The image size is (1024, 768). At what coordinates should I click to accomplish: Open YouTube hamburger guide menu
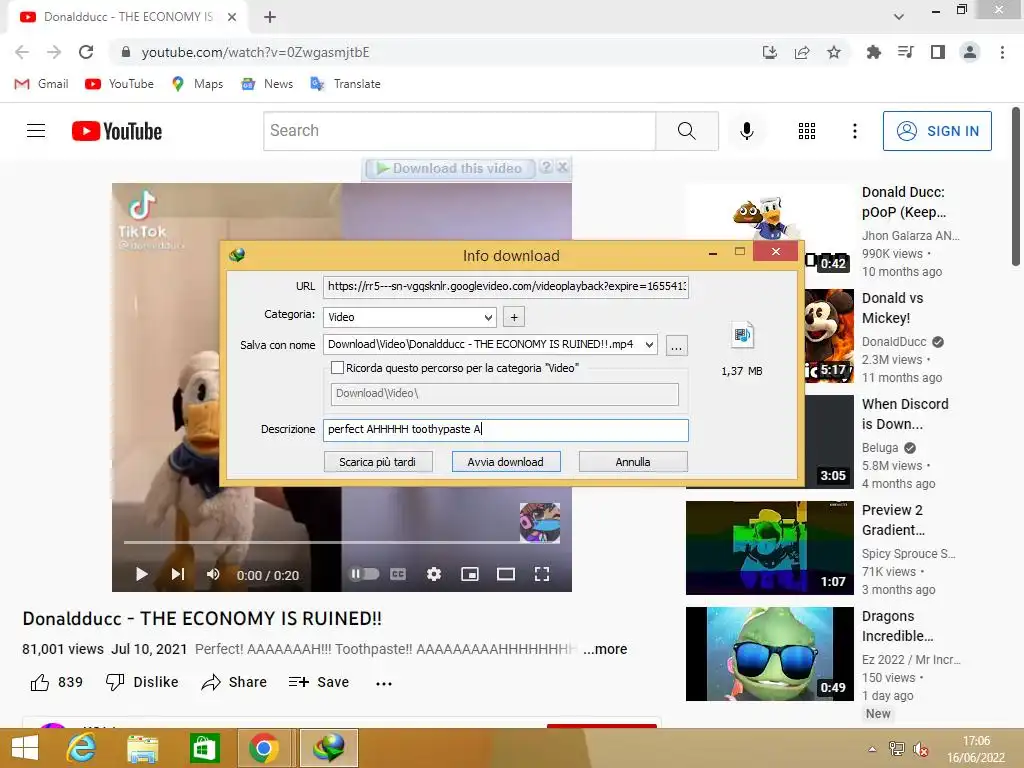point(36,131)
